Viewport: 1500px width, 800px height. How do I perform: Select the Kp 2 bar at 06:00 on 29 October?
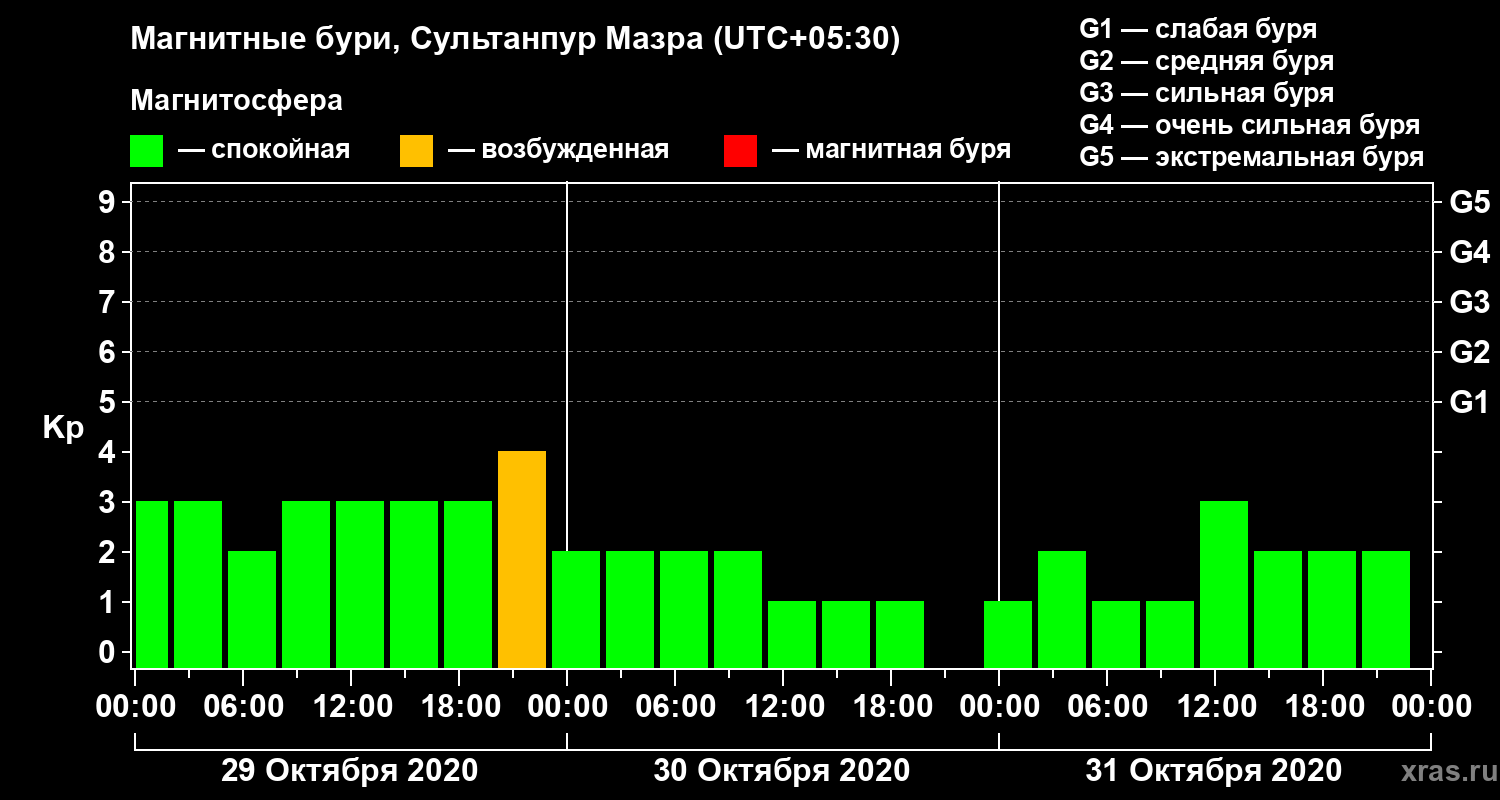click(x=252, y=609)
